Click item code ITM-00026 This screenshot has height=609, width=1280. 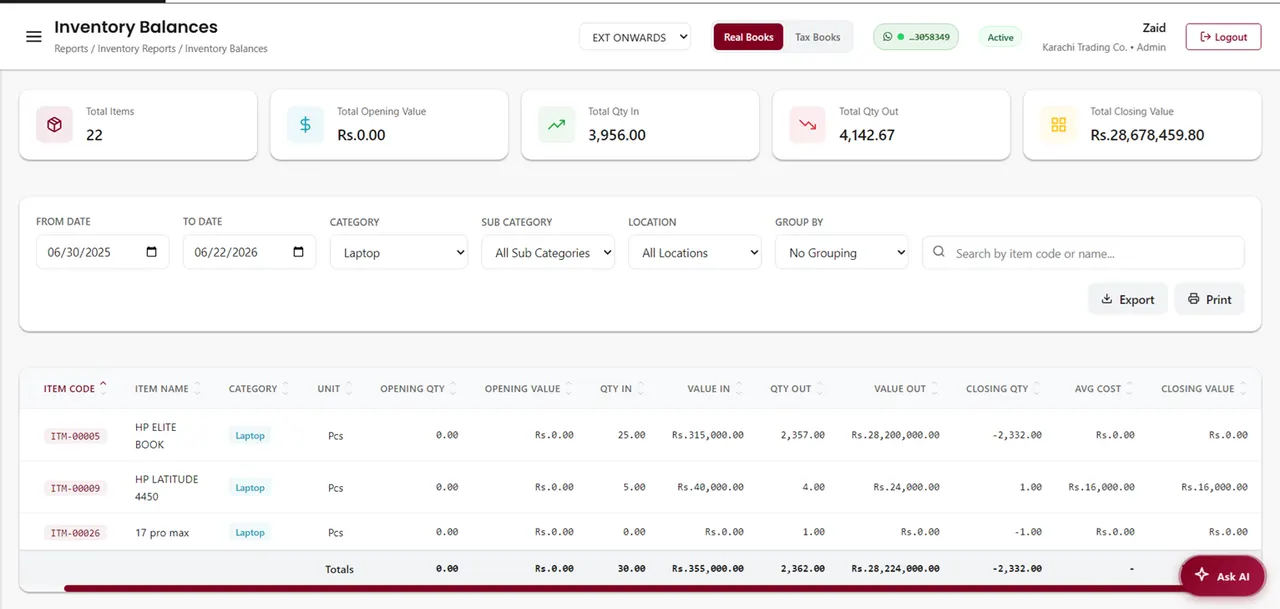[75, 532]
